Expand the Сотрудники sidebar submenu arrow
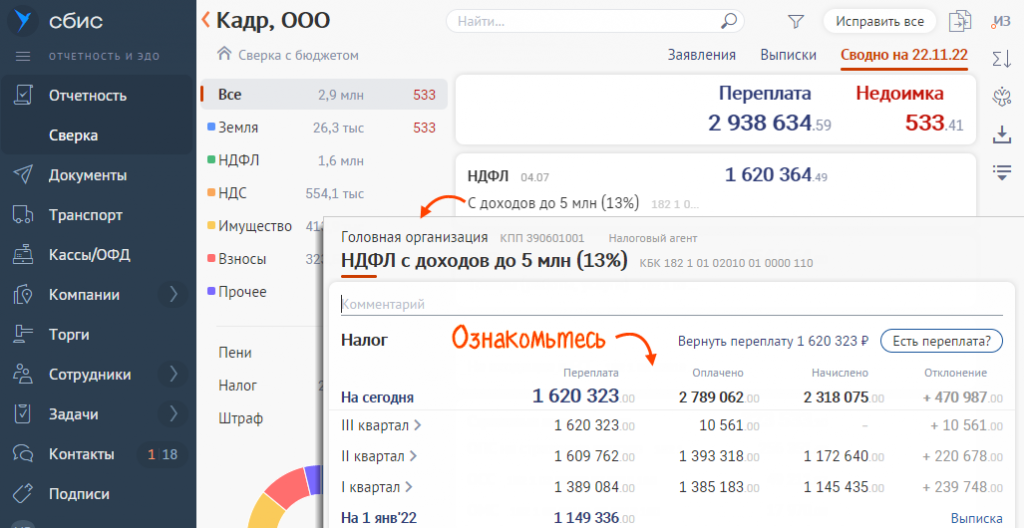The width and height of the screenshot is (1024, 528). (x=173, y=374)
